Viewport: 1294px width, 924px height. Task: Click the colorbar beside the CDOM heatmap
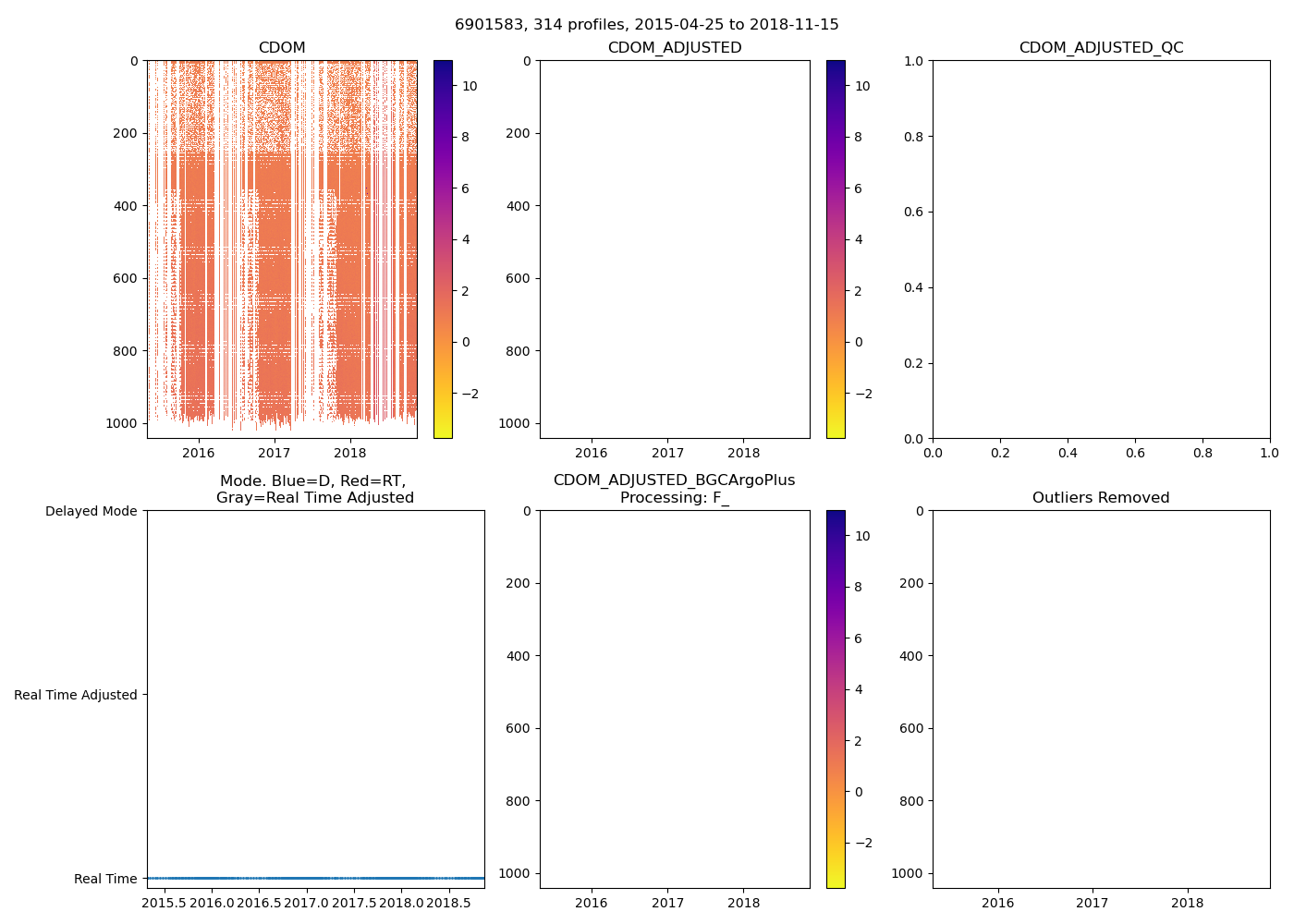[443, 249]
